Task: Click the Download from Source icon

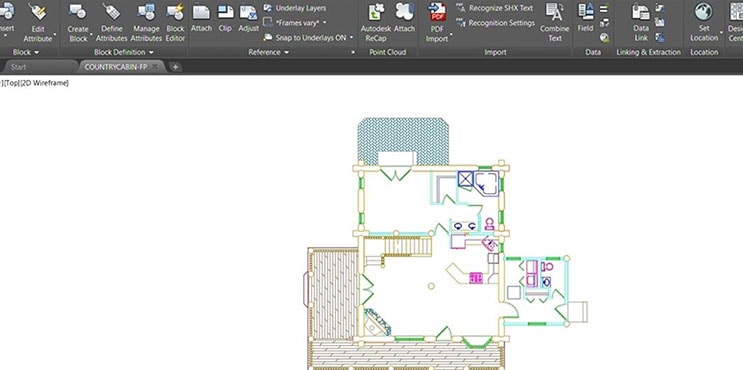Action: click(x=660, y=8)
